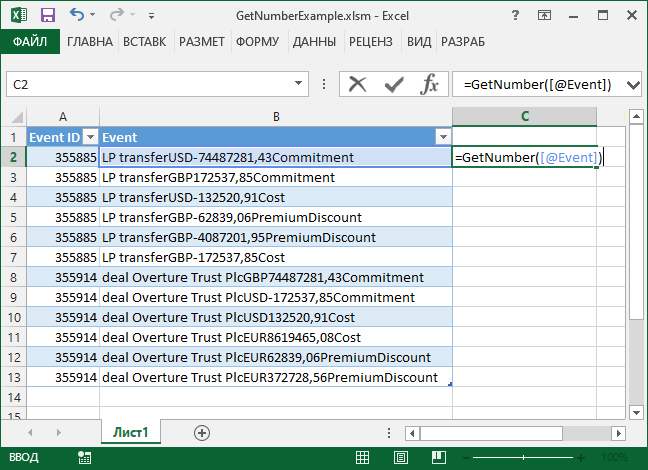Click cell 'LP transferUSD-132520,91Cost'

tap(276, 197)
